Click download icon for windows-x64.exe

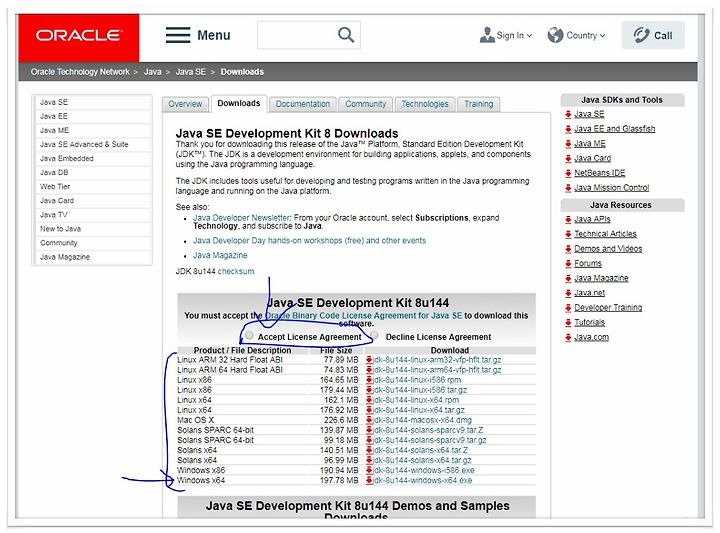click(369, 480)
